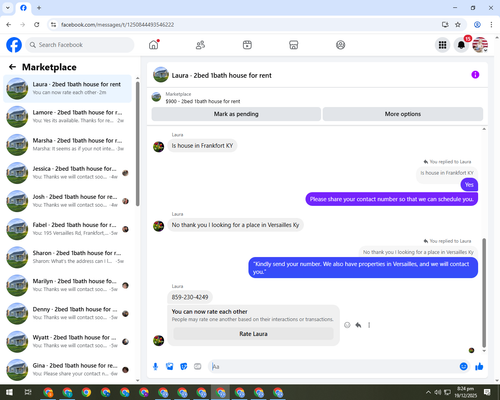Open Marilyn conversation in the list

coord(67,285)
